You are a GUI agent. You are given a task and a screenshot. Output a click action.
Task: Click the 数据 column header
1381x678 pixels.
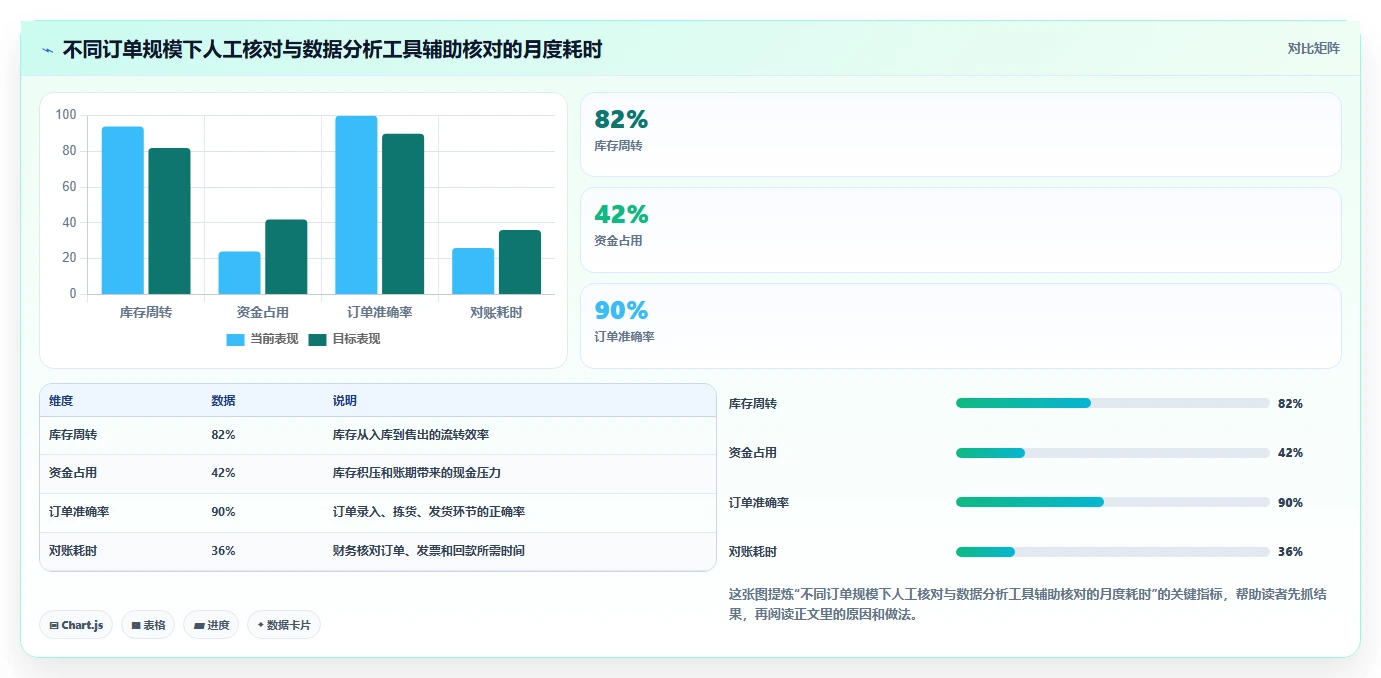tap(223, 401)
